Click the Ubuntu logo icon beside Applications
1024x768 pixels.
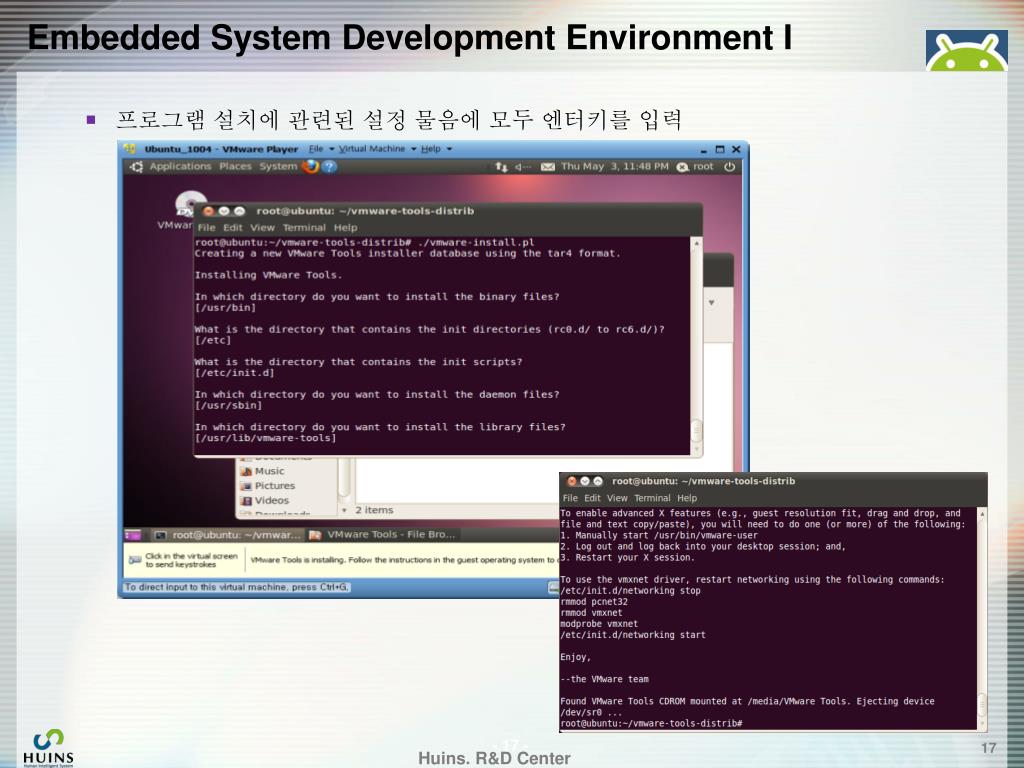[x=136, y=167]
